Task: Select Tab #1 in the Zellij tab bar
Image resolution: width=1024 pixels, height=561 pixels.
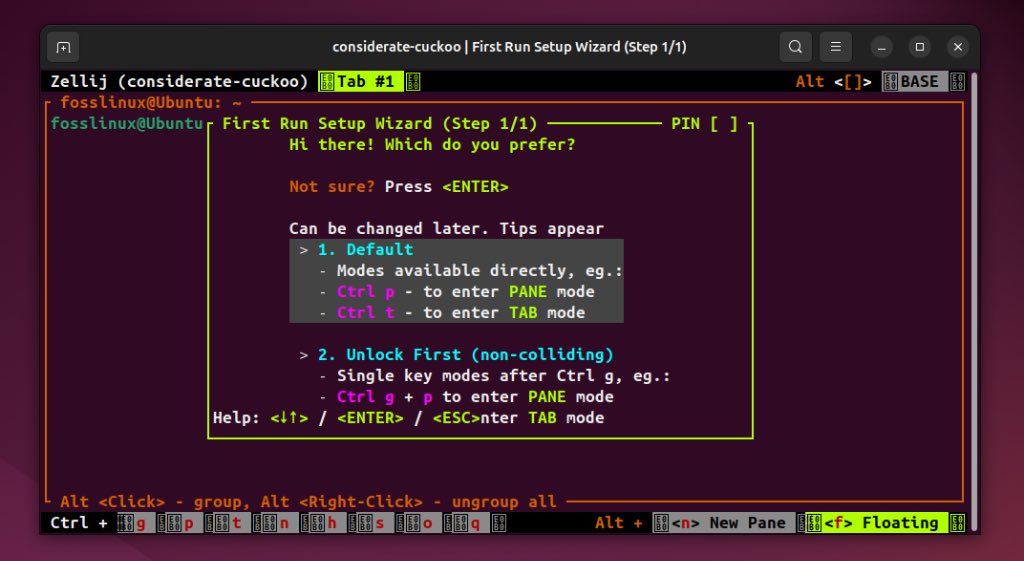Action: [x=360, y=82]
